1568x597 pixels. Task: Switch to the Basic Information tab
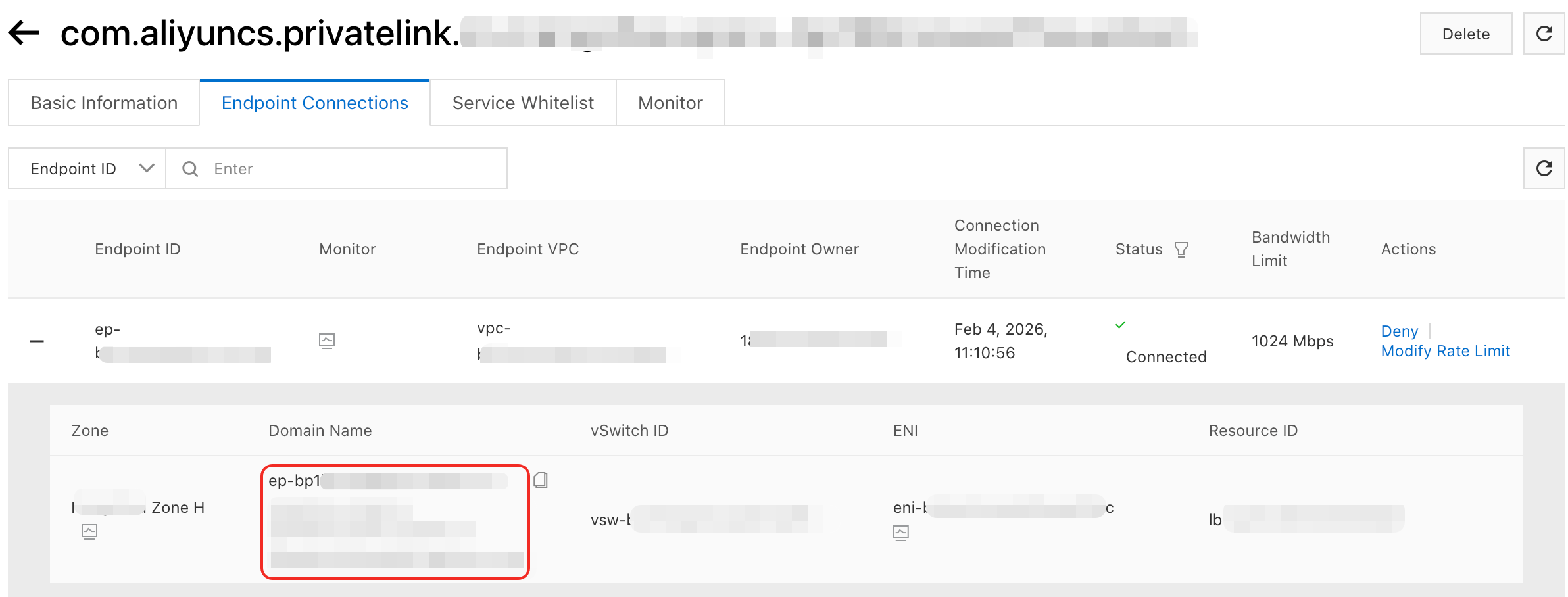tap(104, 103)
